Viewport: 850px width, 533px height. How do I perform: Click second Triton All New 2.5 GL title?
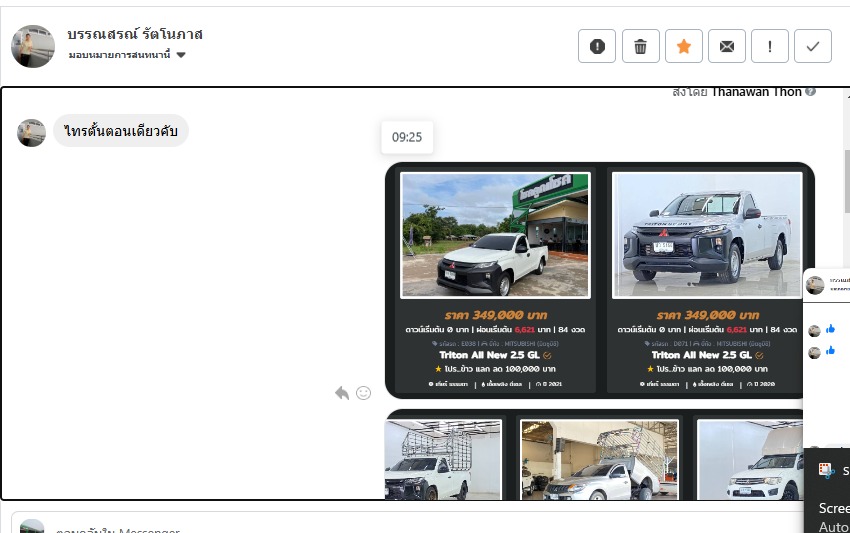[x=701, y=355]
